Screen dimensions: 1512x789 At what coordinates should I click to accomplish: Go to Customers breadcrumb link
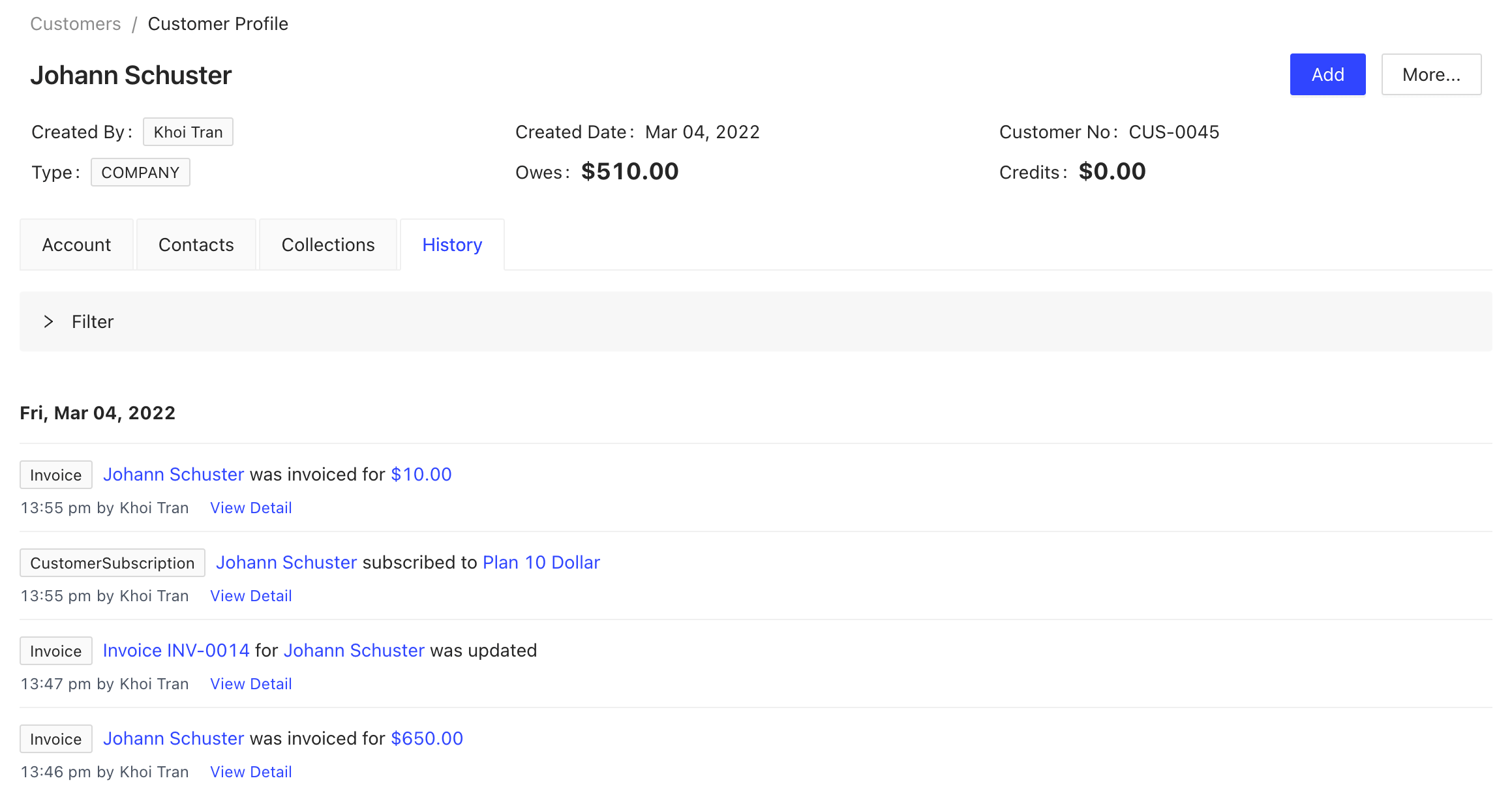75,23
